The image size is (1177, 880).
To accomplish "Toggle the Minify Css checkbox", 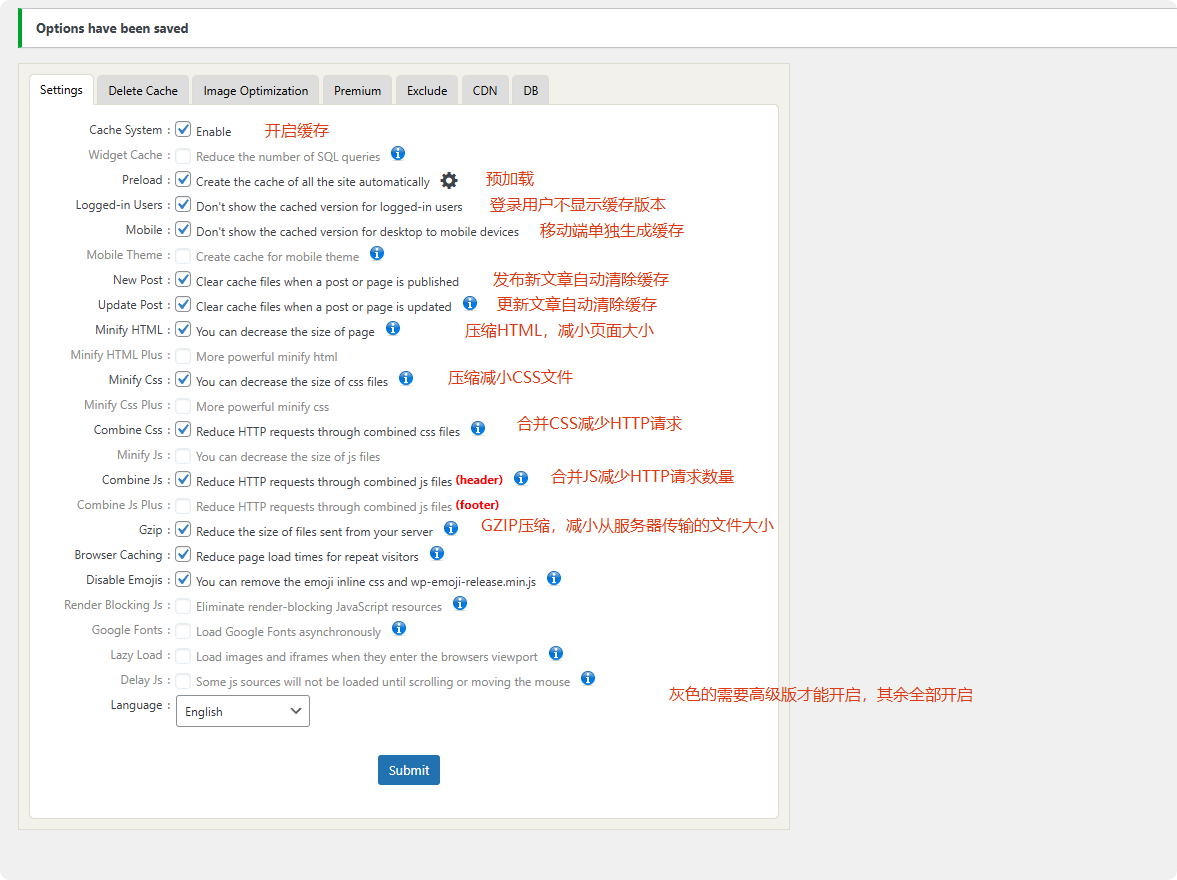I will (183, 380).
